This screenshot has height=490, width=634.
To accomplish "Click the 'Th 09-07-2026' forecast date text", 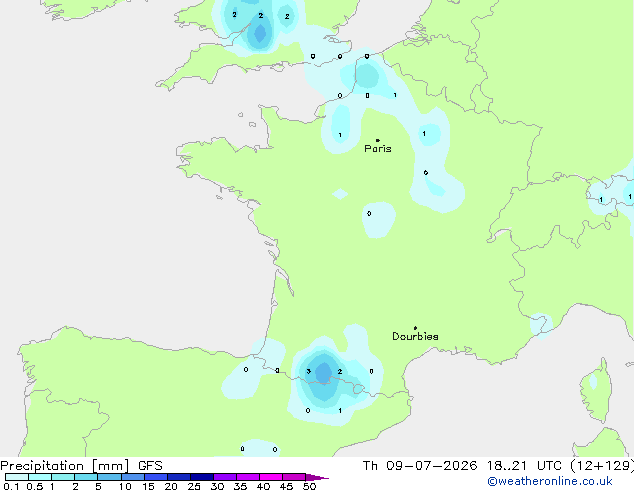I will pyautogui.click(x=420, y=466).
